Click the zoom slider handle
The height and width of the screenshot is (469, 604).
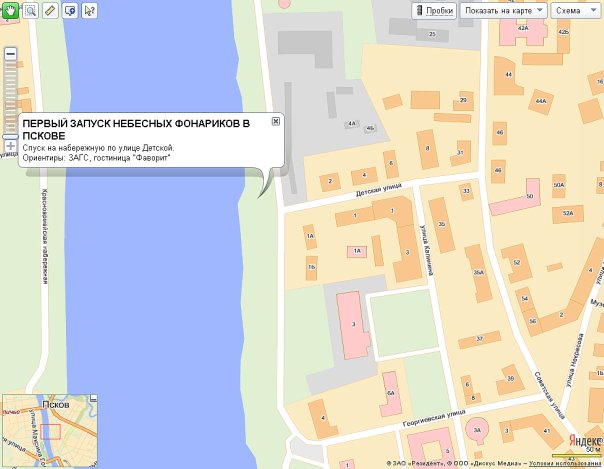click(x=10, y=137)
